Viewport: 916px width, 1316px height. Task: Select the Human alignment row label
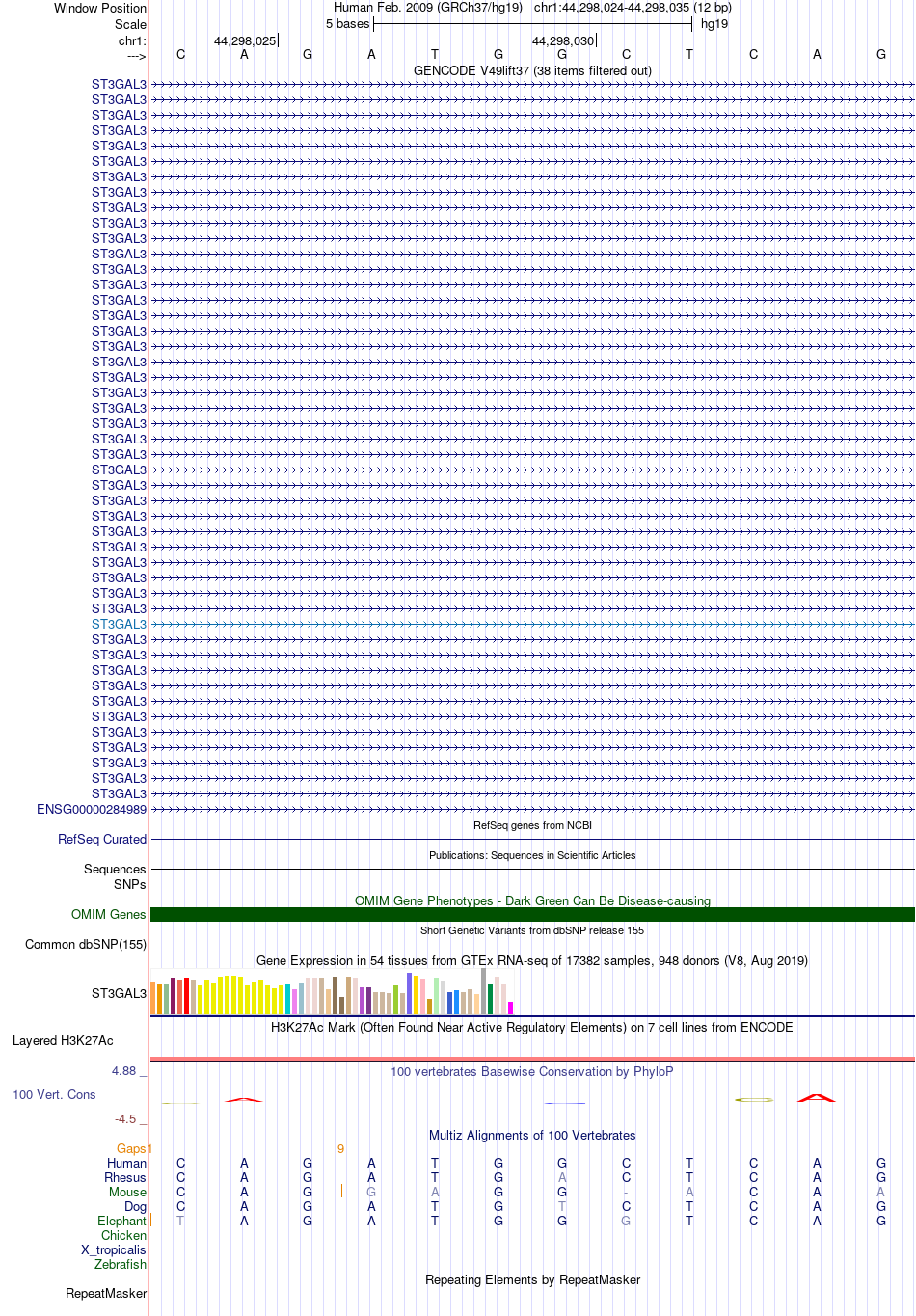coord(126,1163)
